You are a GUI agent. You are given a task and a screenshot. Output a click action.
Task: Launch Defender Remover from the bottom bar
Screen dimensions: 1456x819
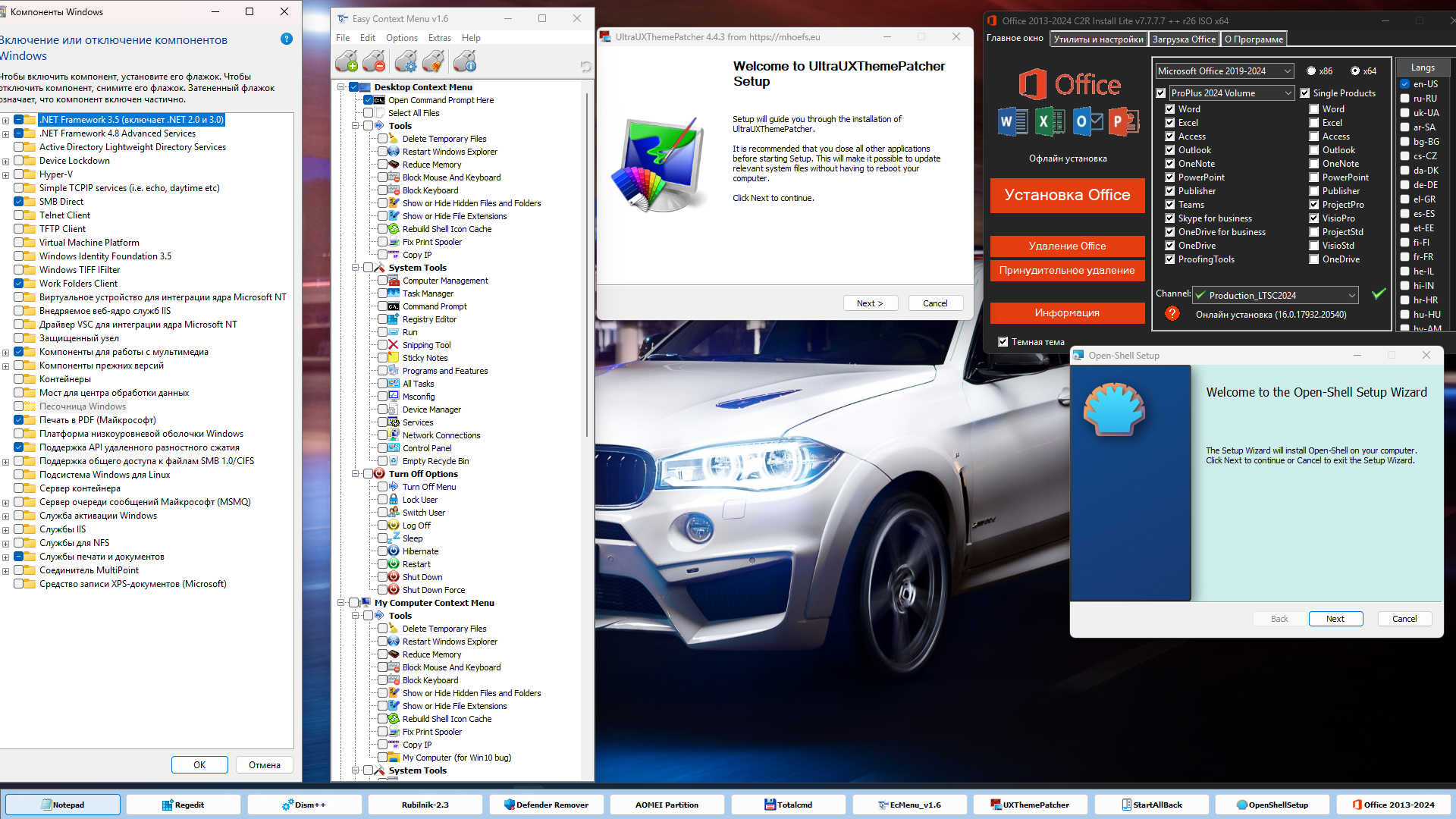[546, 805]
